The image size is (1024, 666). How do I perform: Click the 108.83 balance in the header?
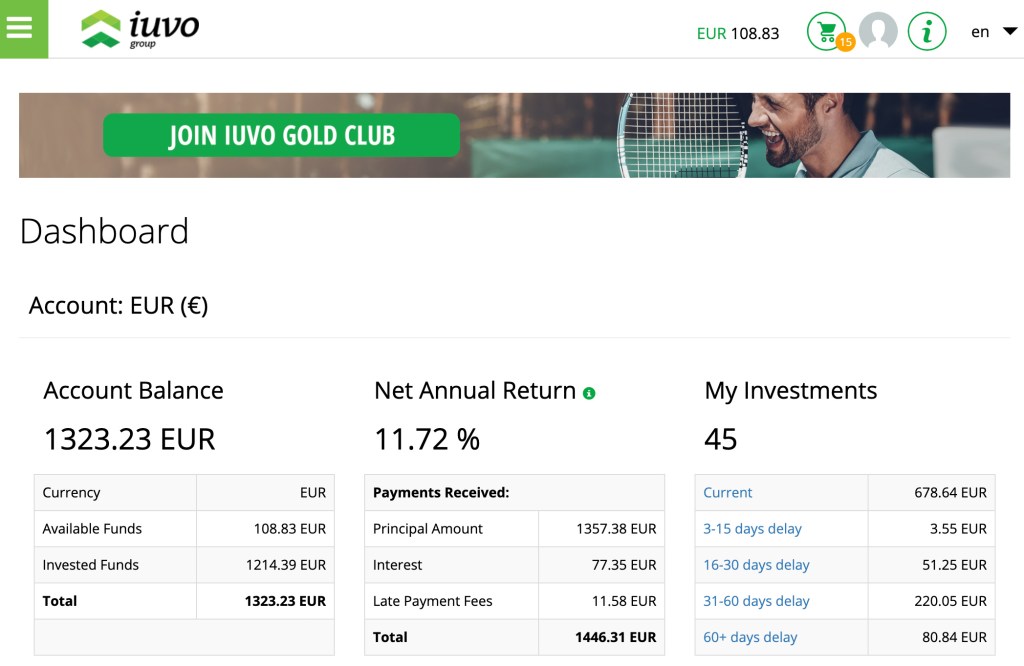(755, 33)
